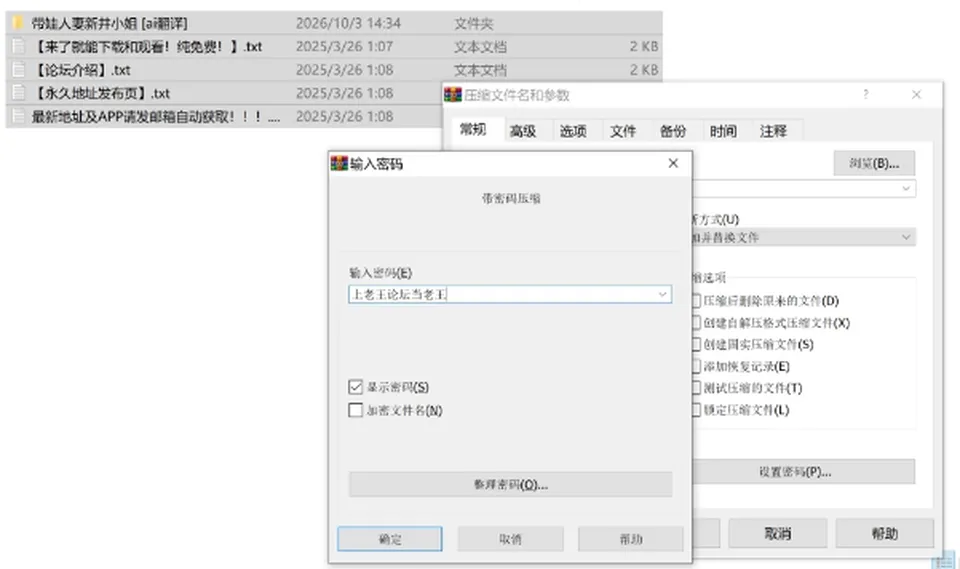Click the 整理密码(O)... button
This screenshot has width=960, height=569.
click(x=511, y=484)
